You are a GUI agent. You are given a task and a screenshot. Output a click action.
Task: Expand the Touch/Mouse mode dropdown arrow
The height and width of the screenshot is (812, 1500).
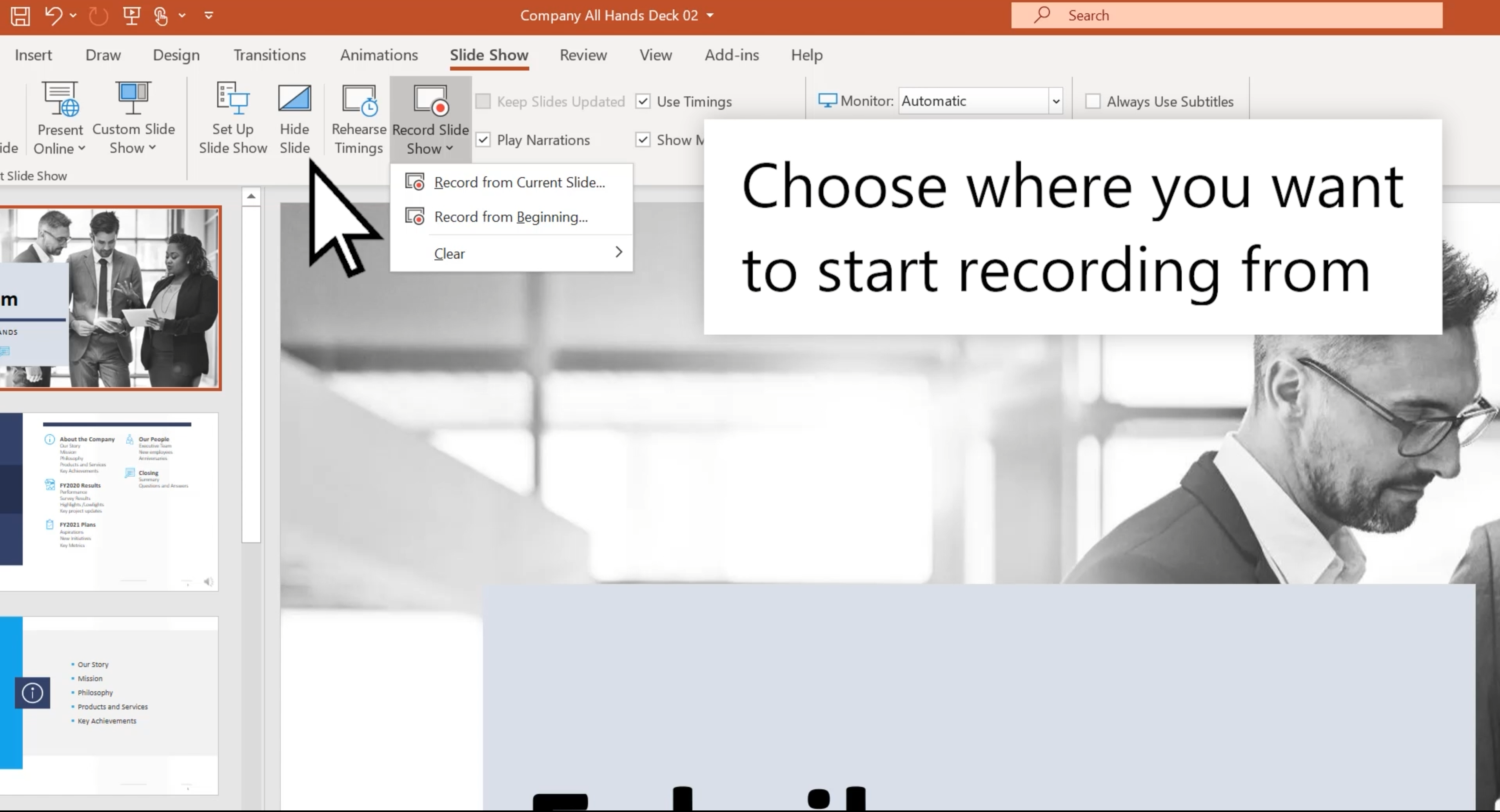point(182,16)
